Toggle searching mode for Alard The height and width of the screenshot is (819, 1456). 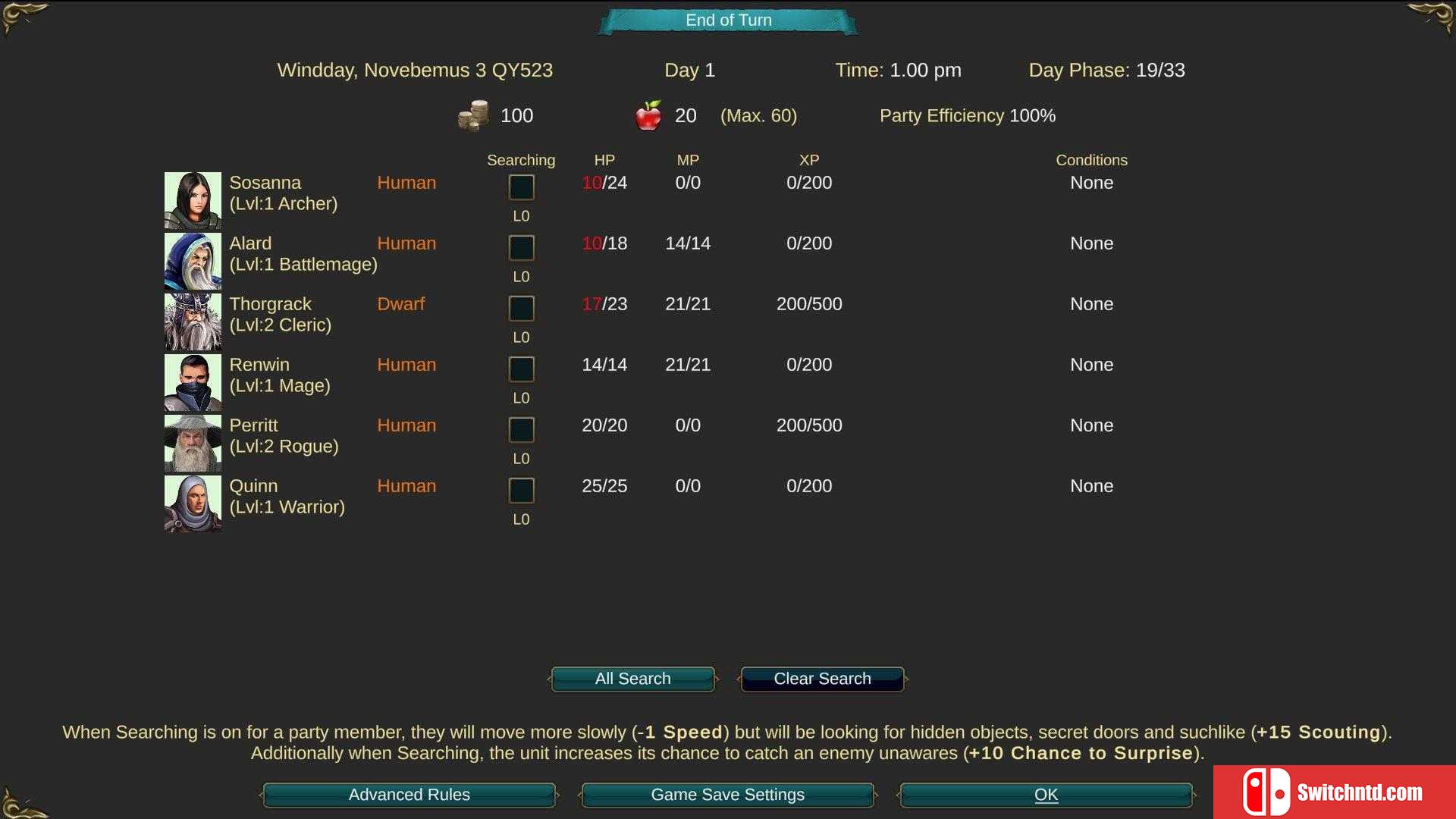(x=520, y=247)
